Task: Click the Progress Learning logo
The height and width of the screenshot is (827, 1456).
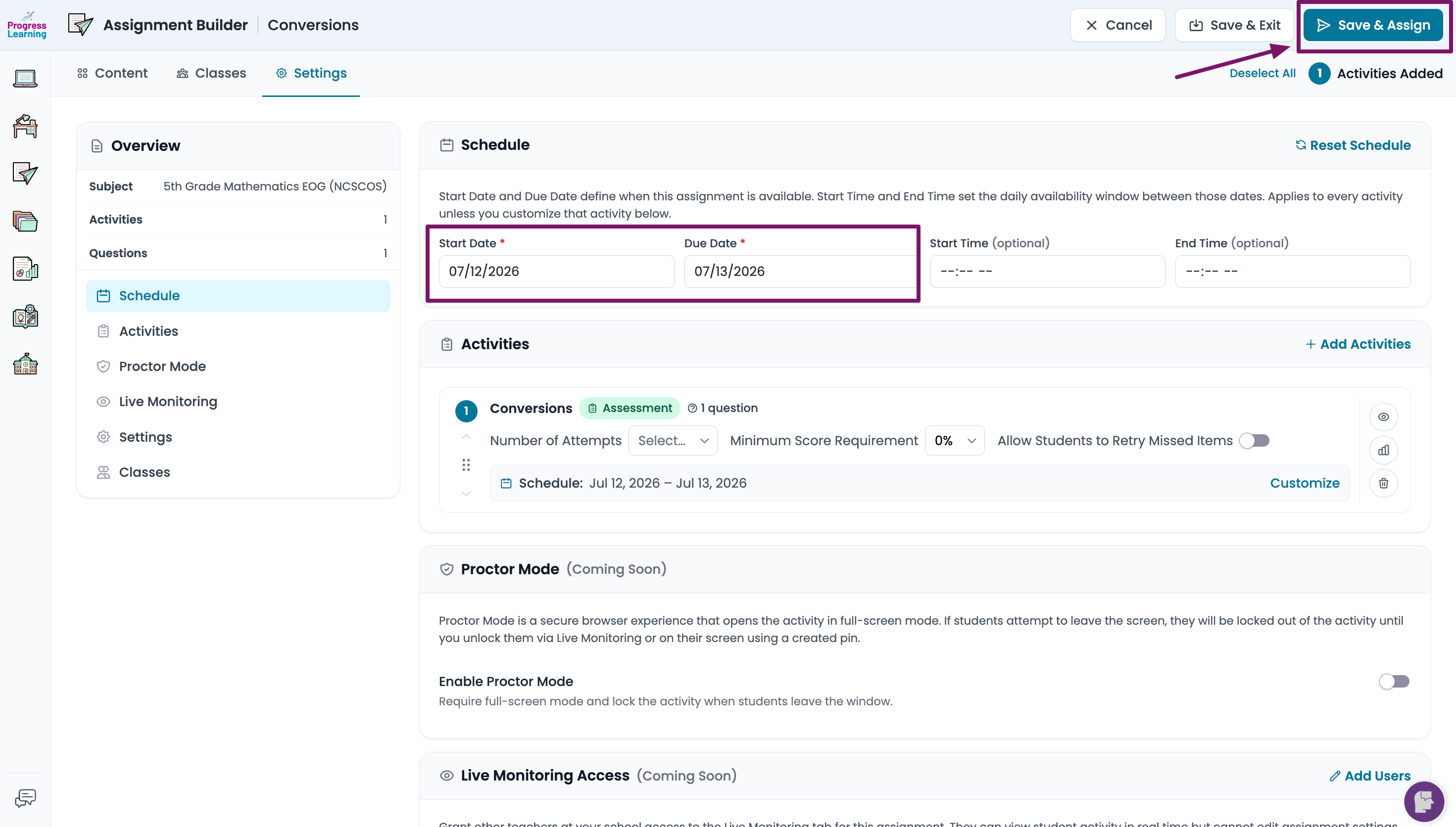Action: 27,25
